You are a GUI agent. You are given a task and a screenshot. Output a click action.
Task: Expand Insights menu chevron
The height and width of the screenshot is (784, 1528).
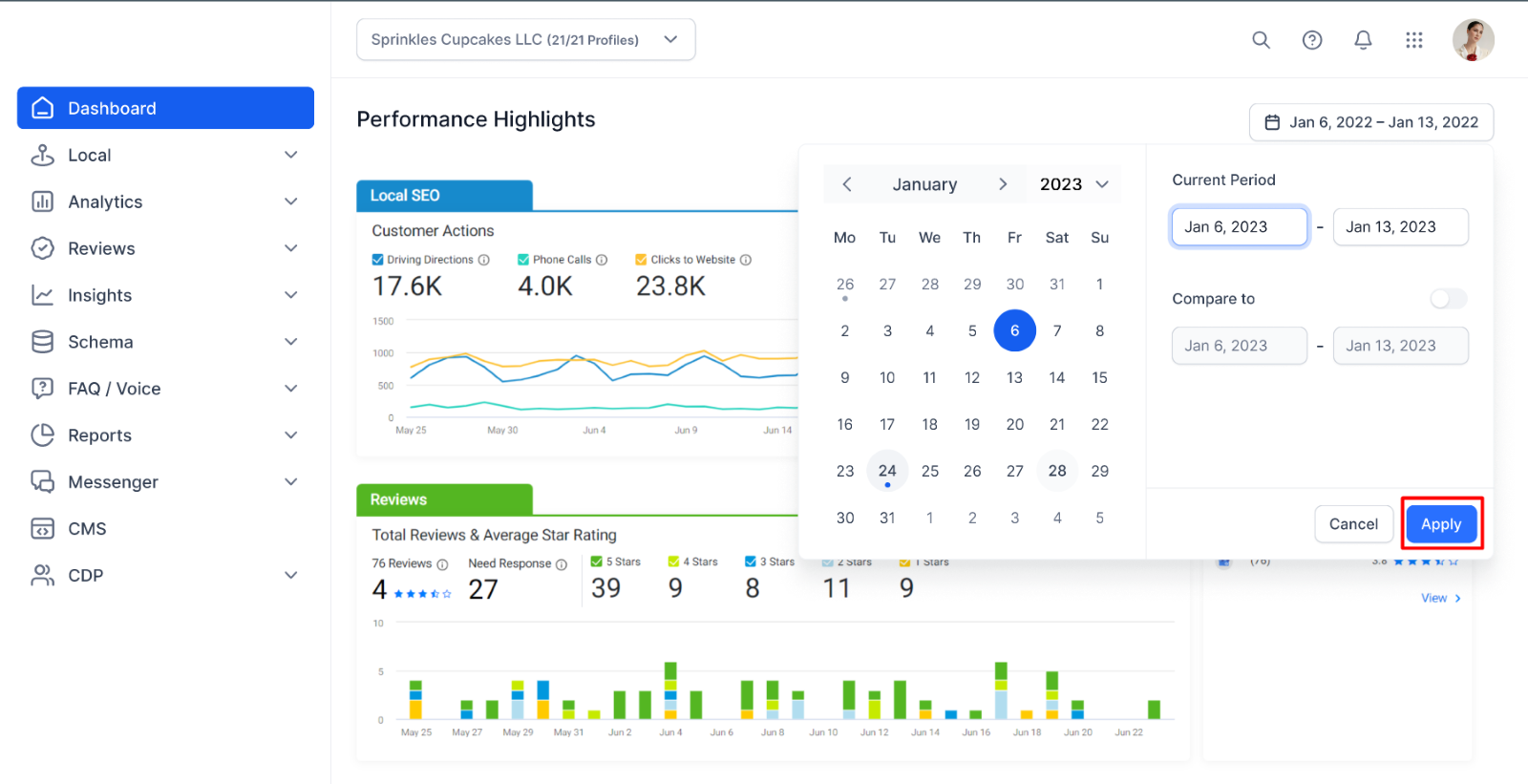tap(291, 295)
